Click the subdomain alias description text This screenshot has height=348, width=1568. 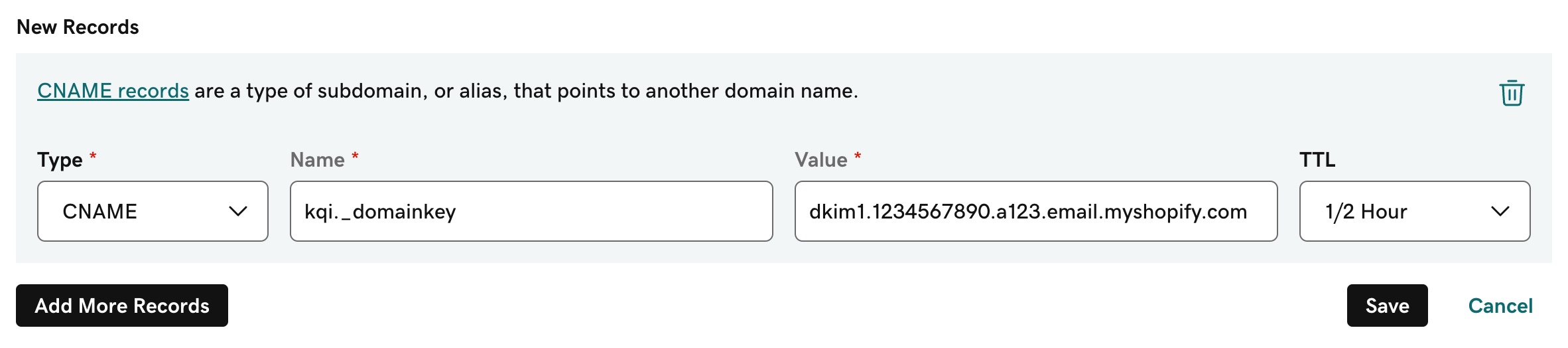[x=525, y=91]
